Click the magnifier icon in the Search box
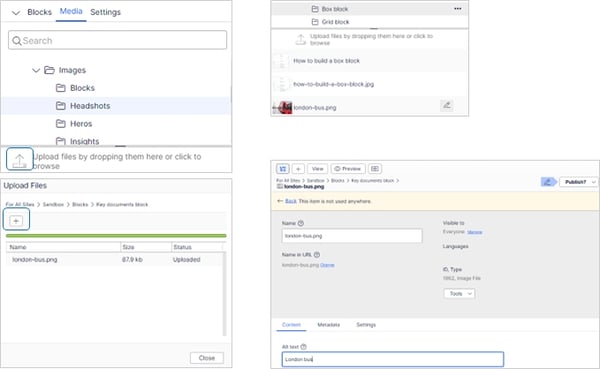 (x=16, y=41)
